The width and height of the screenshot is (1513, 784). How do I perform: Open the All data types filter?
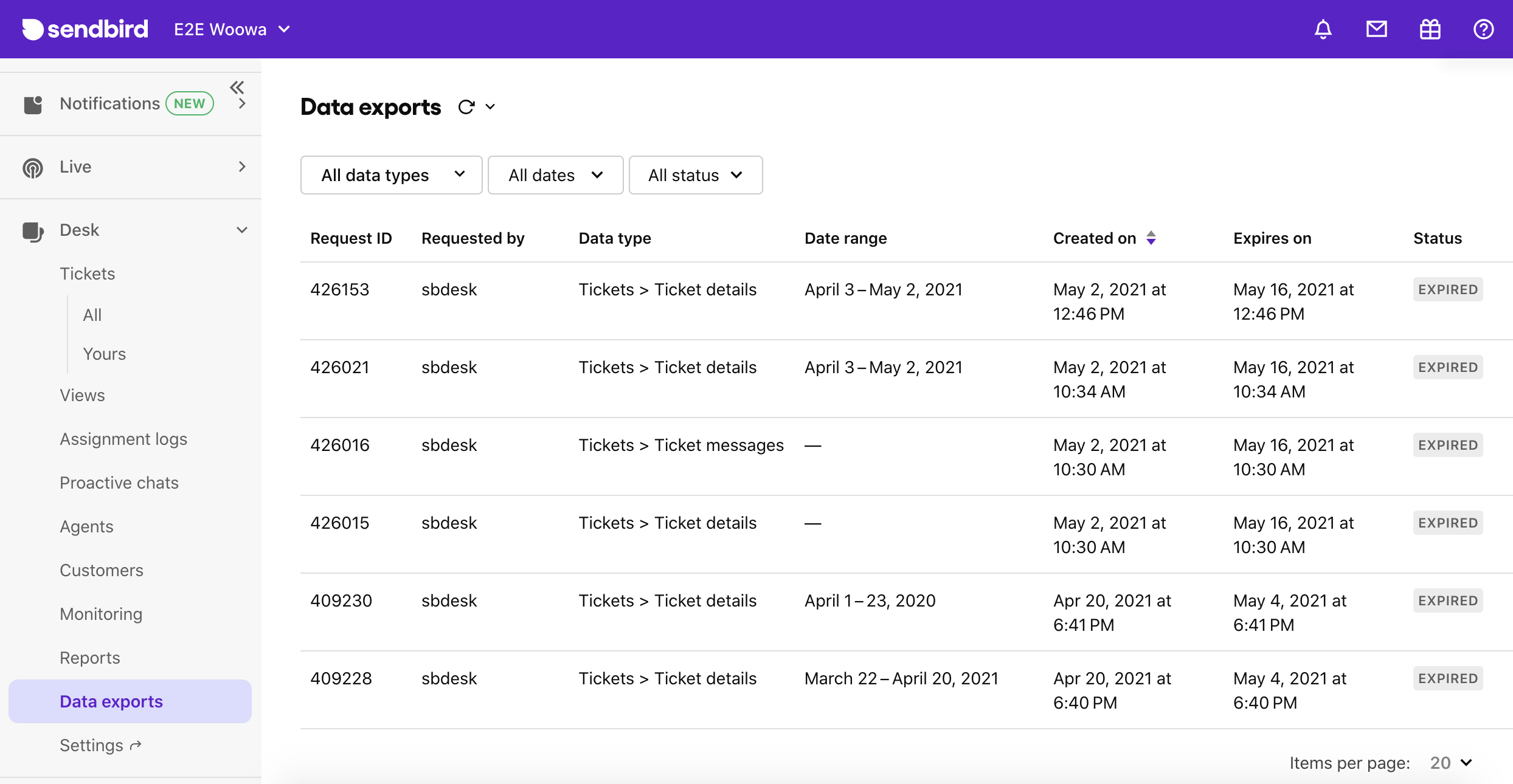pos(391,175)
